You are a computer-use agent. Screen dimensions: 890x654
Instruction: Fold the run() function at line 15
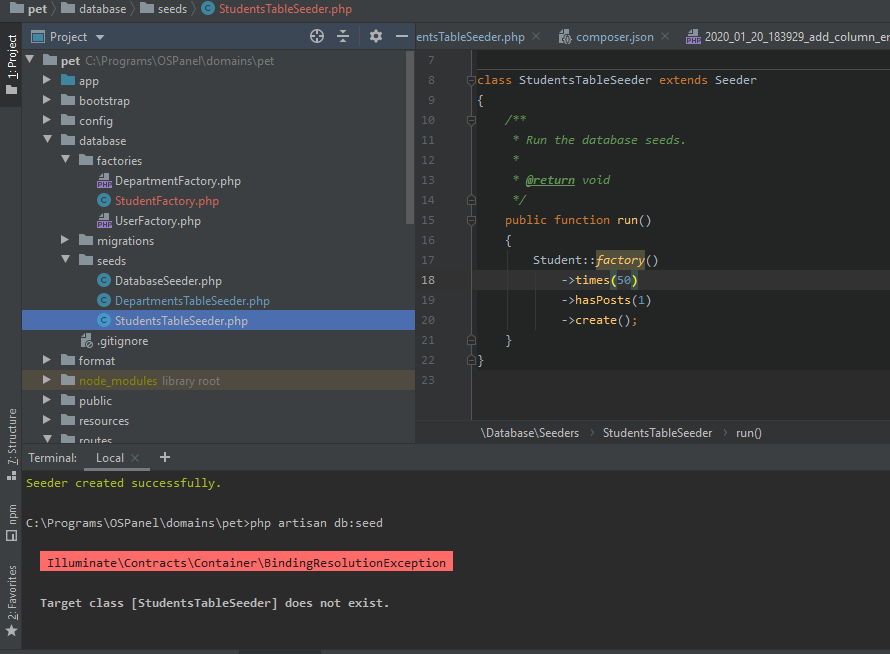[x=471, y=220]
